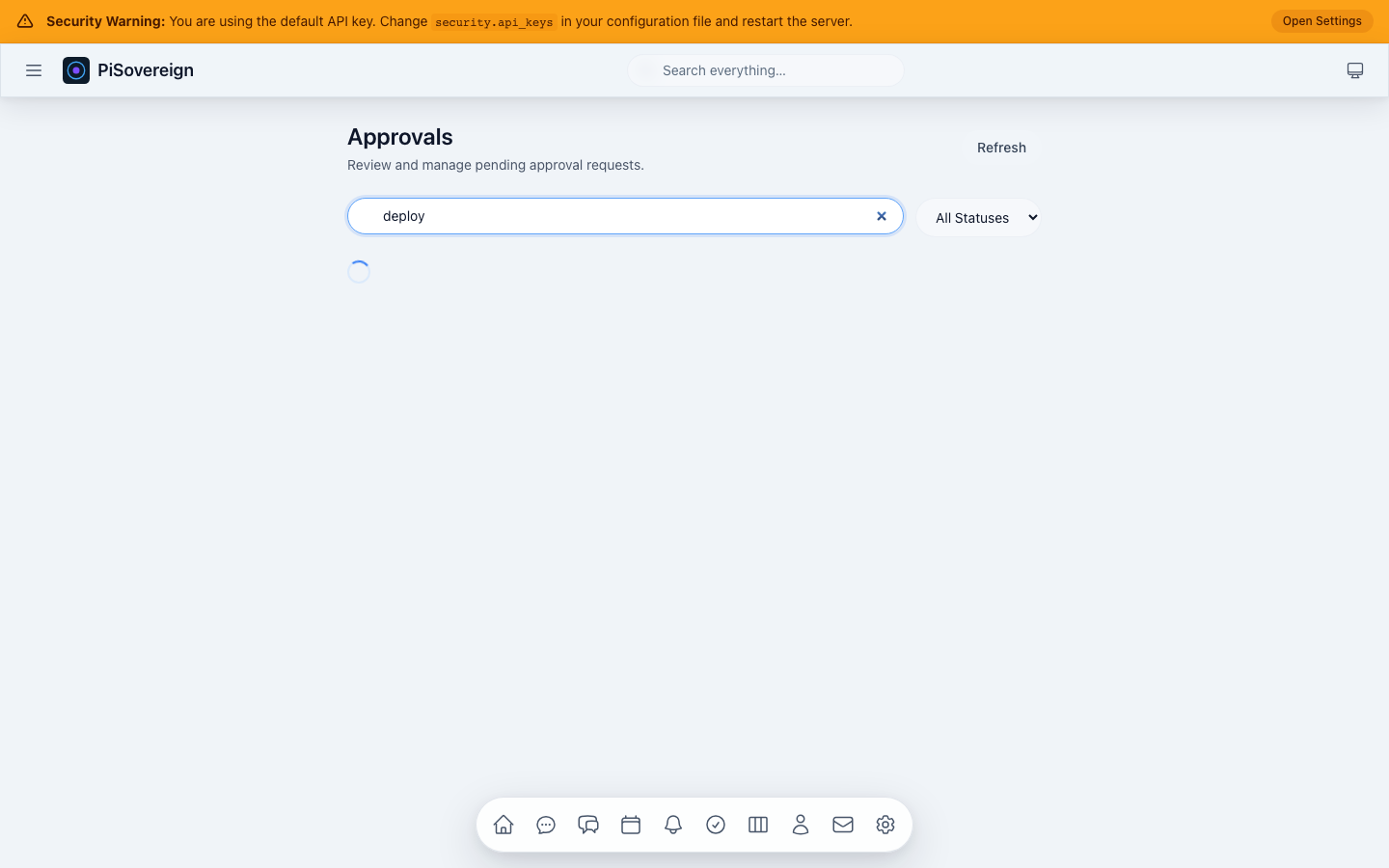The image size is (1389, 868).
Task: Select the approvals checkmark circle icon
Action: tap(716, 825)
